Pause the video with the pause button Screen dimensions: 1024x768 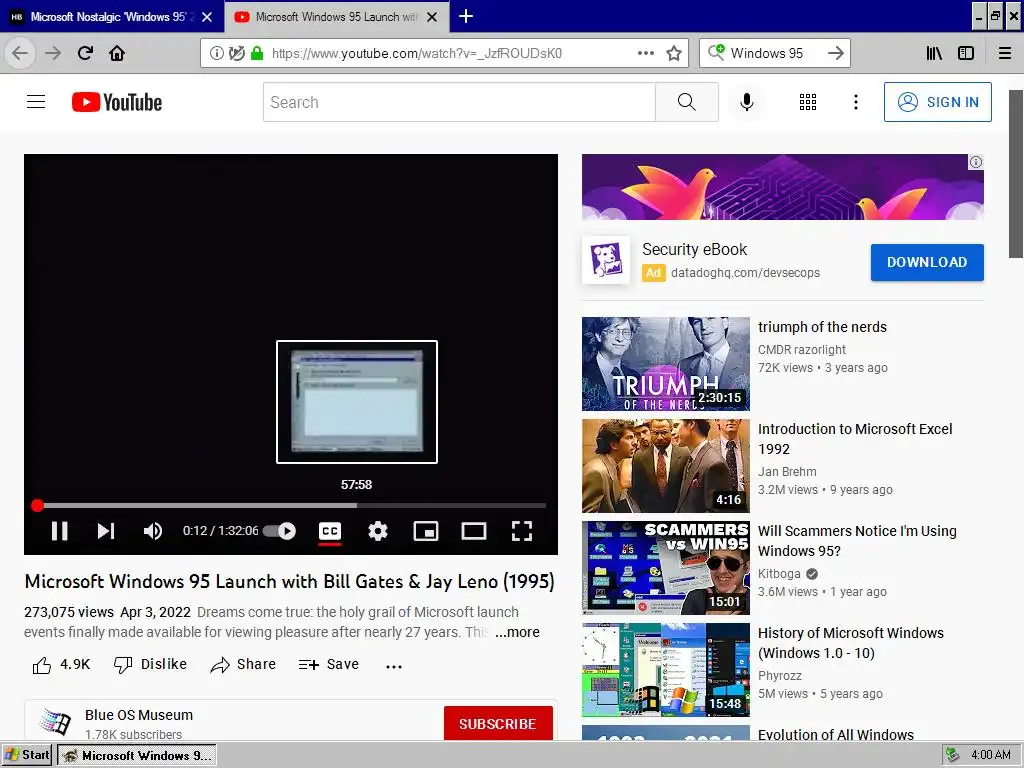[x=59, y=531]
